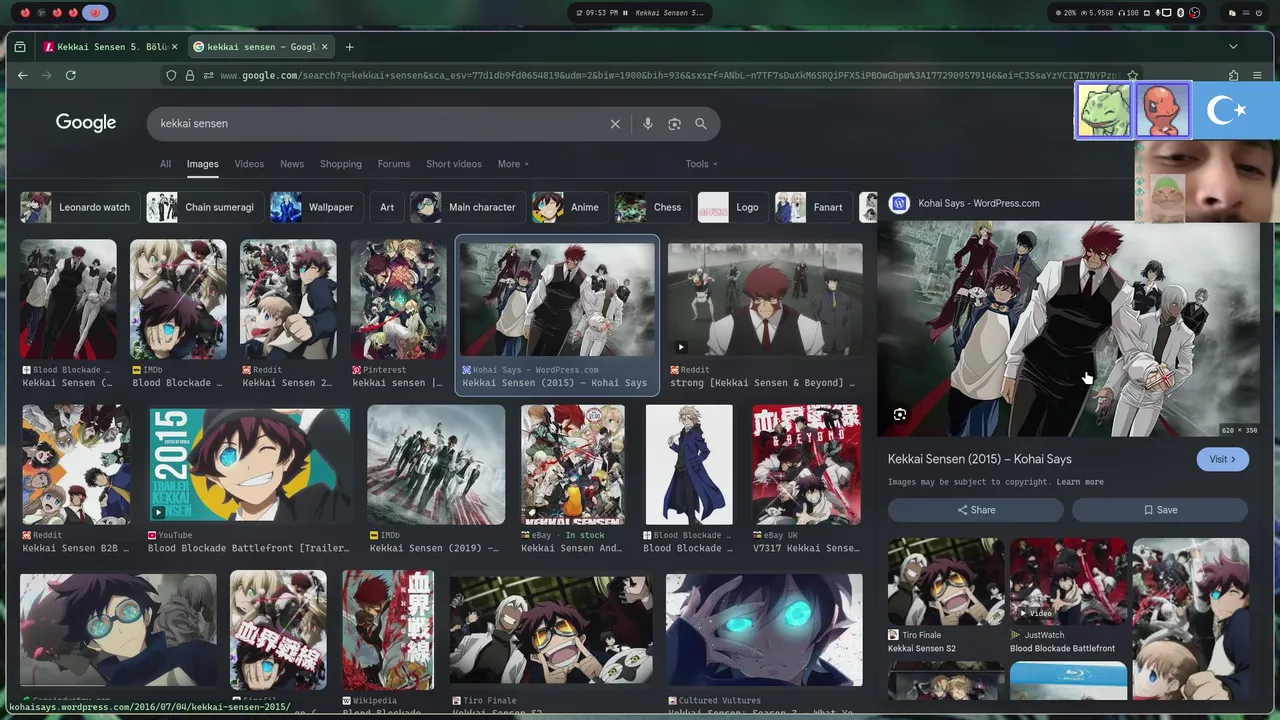Filter images by Art chip
The width and height of the screenshot is (1280, 720).
tap(387, 207)
